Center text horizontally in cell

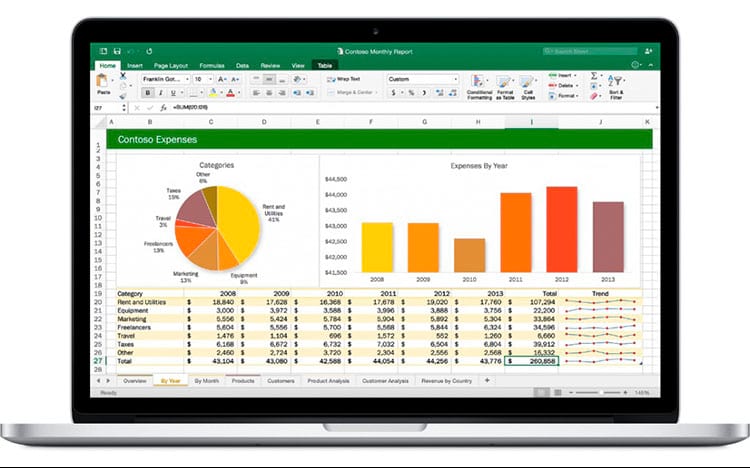(x=269, y=93)
